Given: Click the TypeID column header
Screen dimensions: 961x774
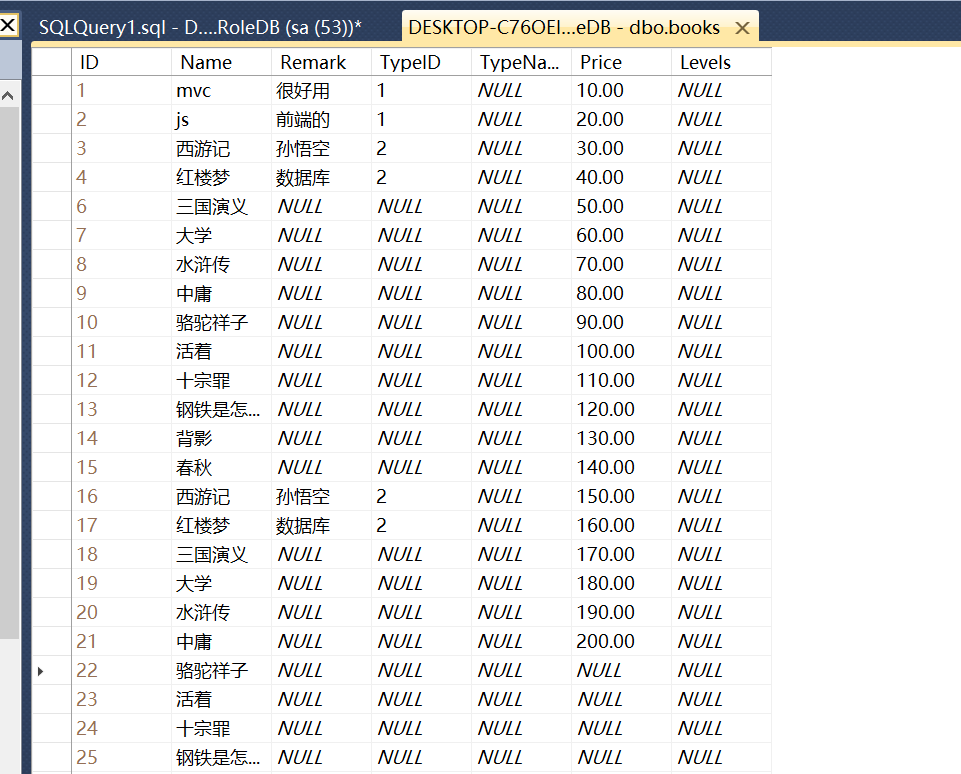Looking at the screenshot, I should click(421, 63).
